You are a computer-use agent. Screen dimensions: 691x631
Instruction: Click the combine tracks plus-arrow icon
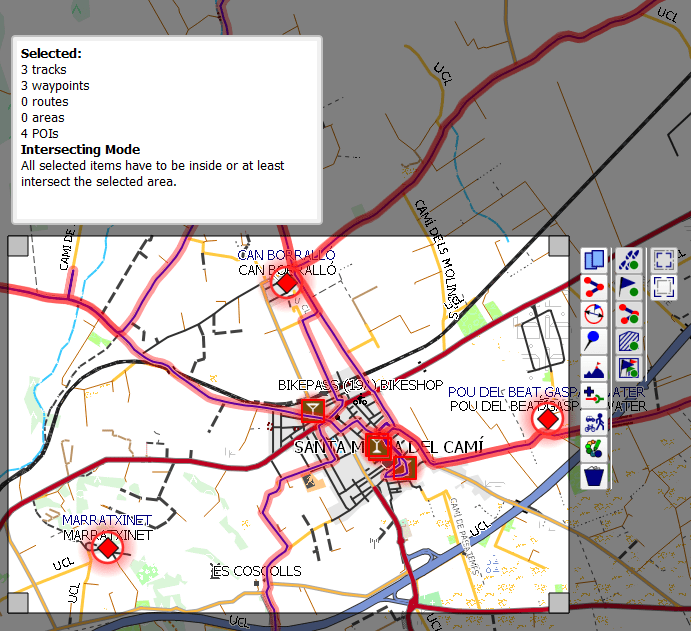594,395
